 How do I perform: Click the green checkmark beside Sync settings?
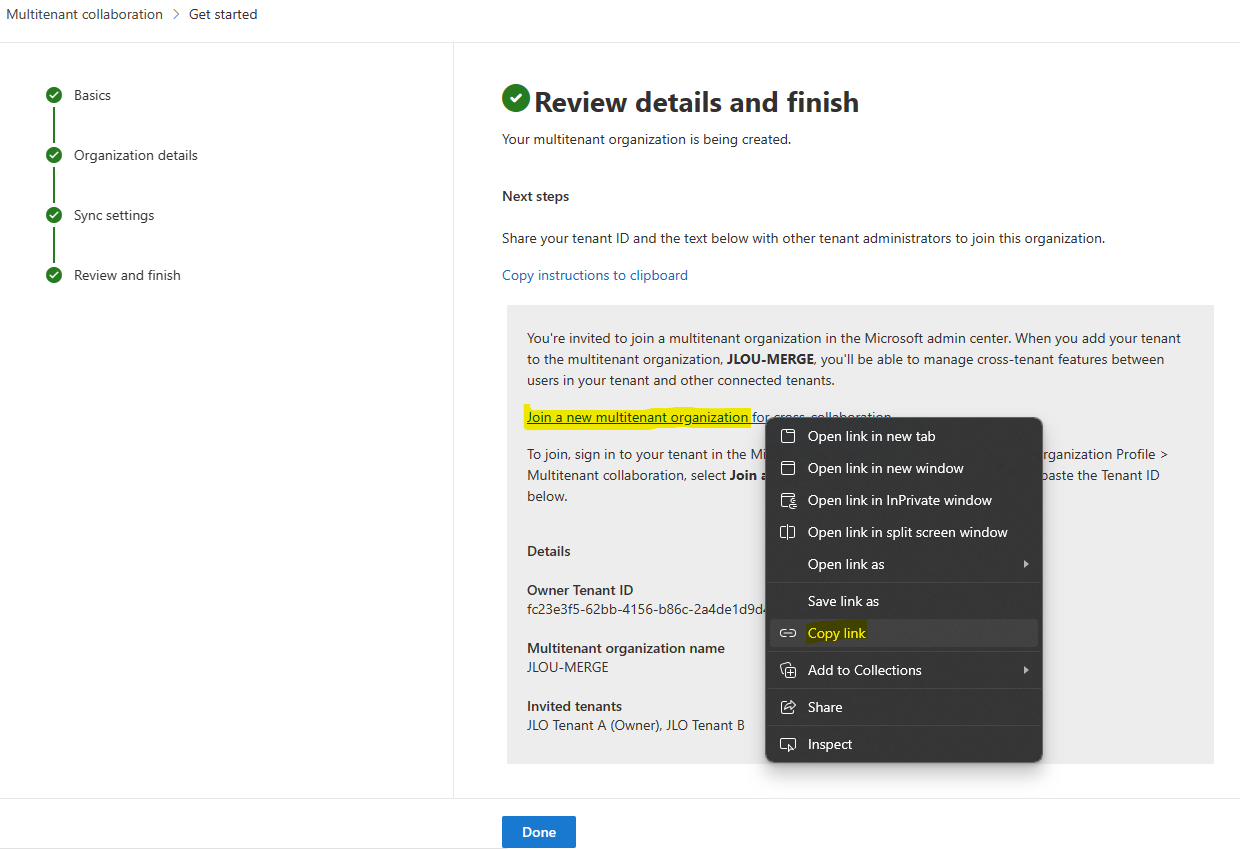[x=54, y=215]
